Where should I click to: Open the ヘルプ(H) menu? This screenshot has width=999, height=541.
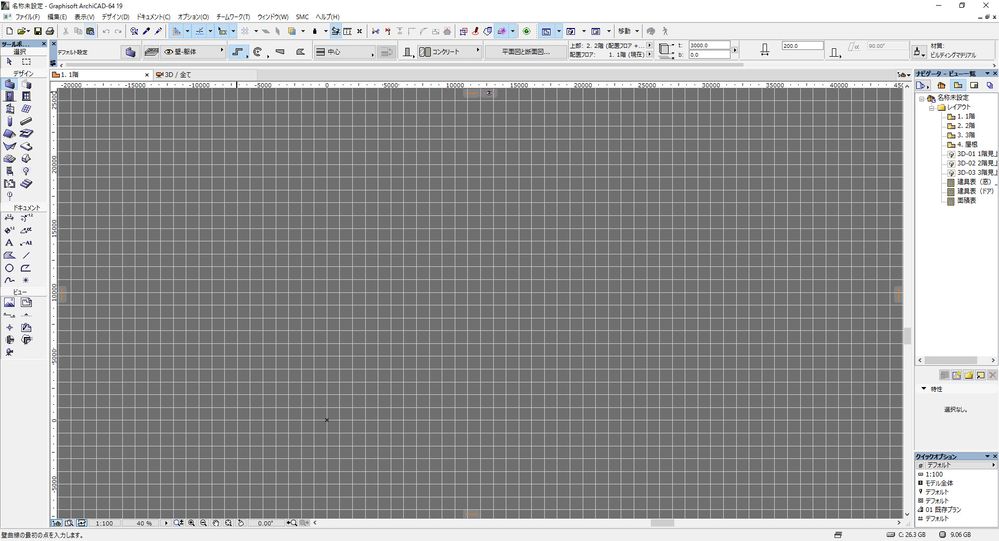point(327,17)
